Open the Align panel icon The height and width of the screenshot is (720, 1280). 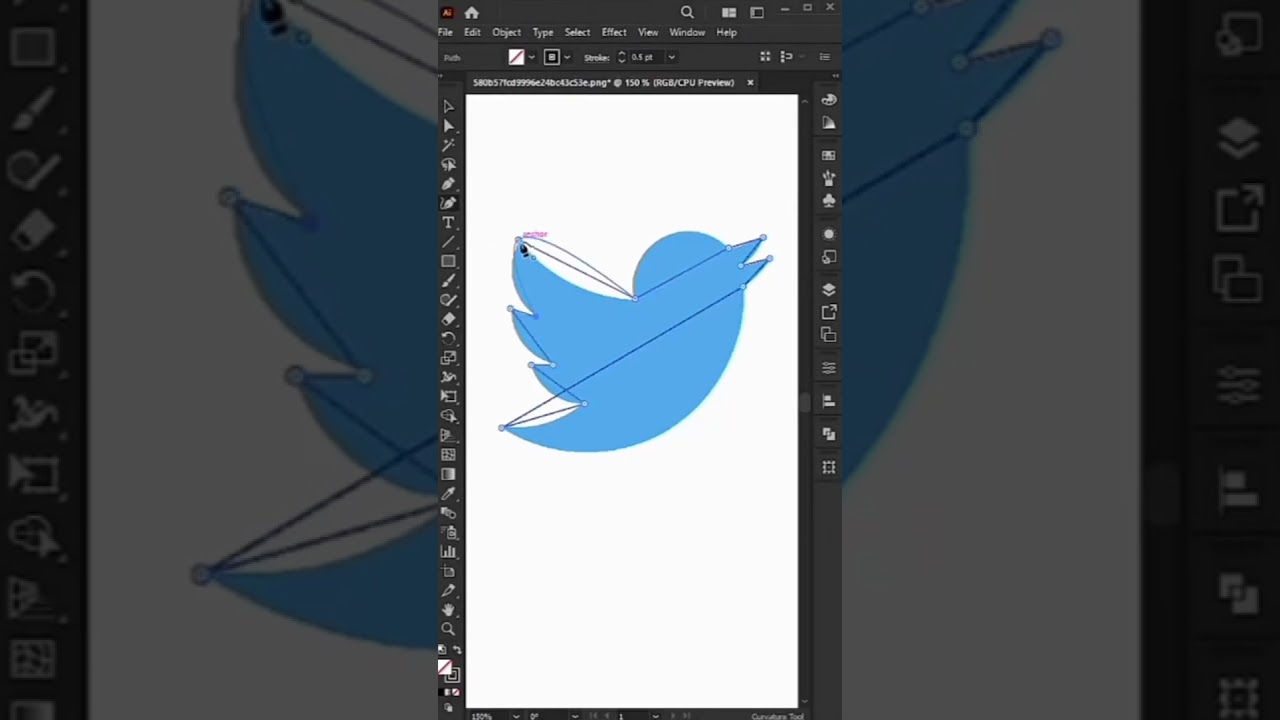point(829,401)
